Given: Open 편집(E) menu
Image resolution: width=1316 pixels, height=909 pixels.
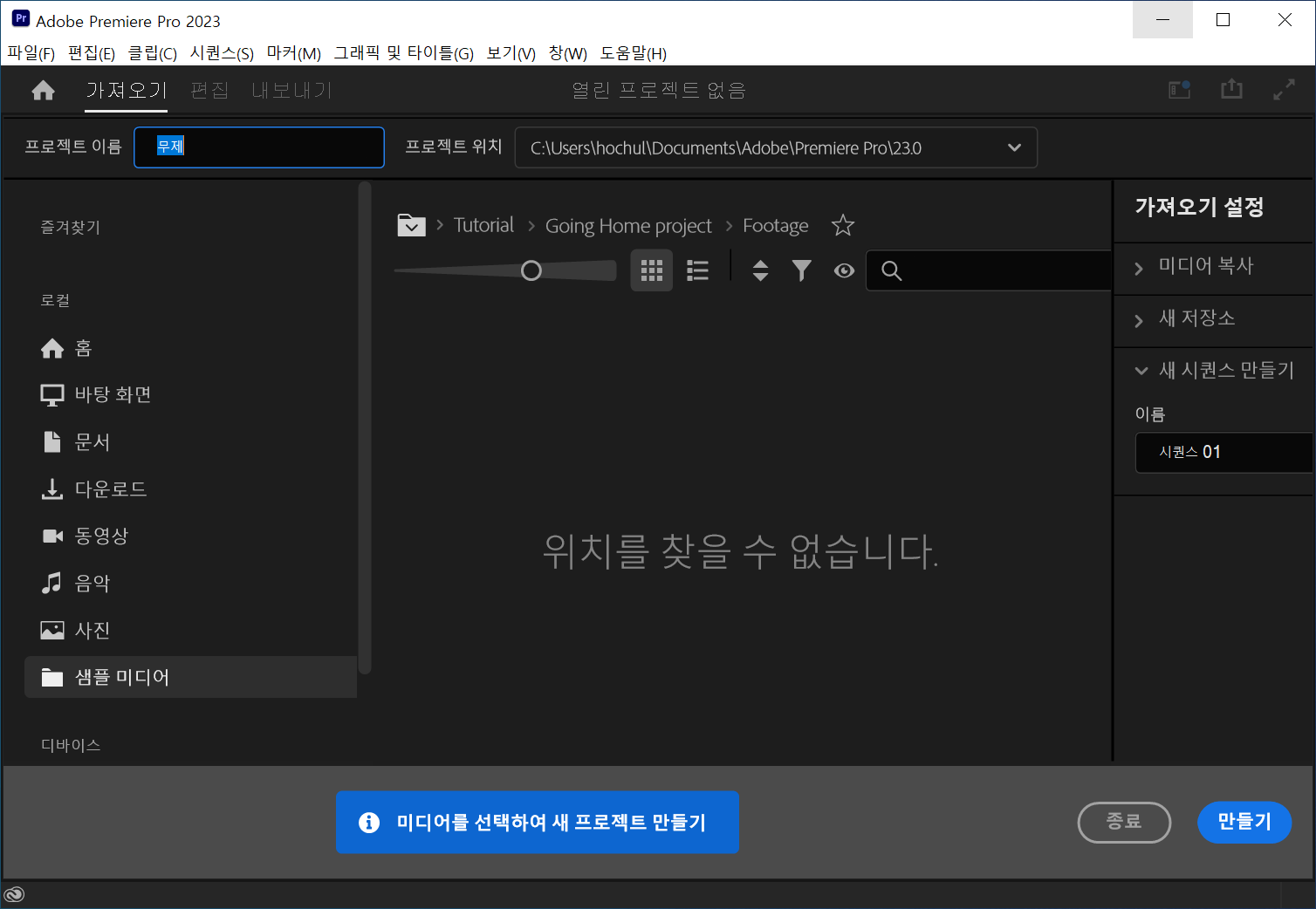Looking at the screenshot, I should coord(92,53).
